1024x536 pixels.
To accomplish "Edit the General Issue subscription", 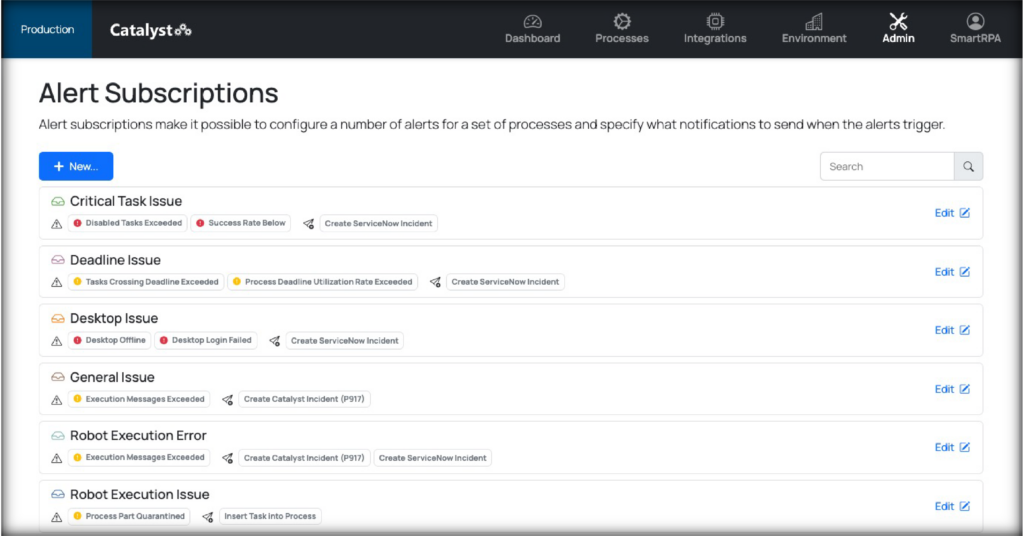I will pos(951,389).
